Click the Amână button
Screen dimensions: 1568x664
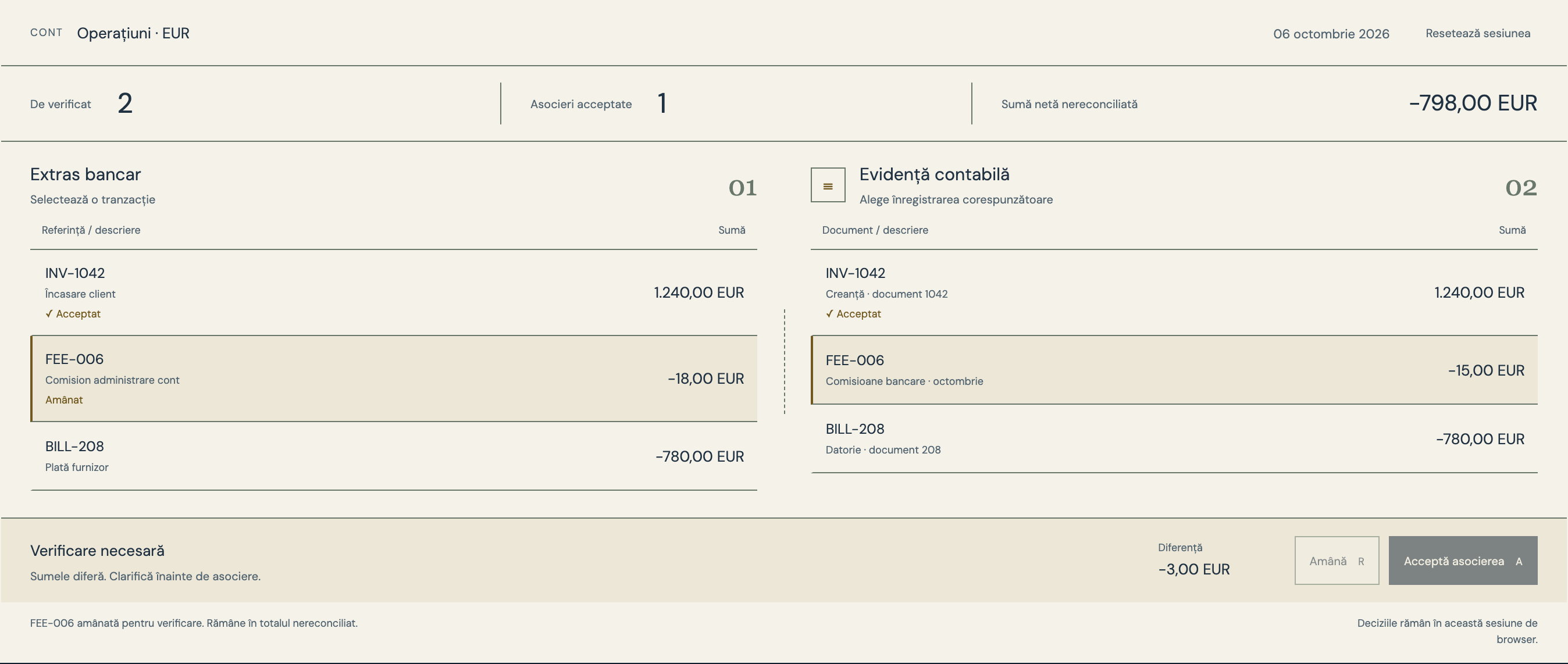pyautogui.click(x=1337, y=561)
